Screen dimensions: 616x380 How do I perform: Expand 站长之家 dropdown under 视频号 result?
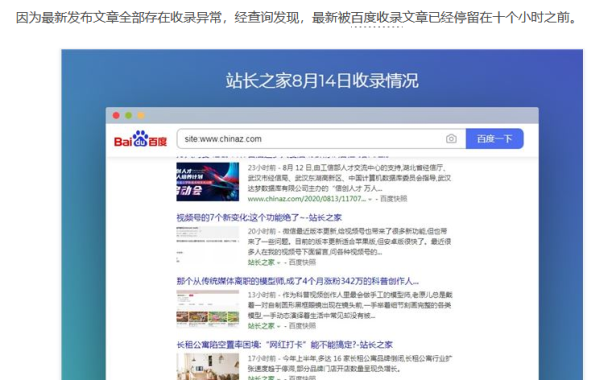279,263
